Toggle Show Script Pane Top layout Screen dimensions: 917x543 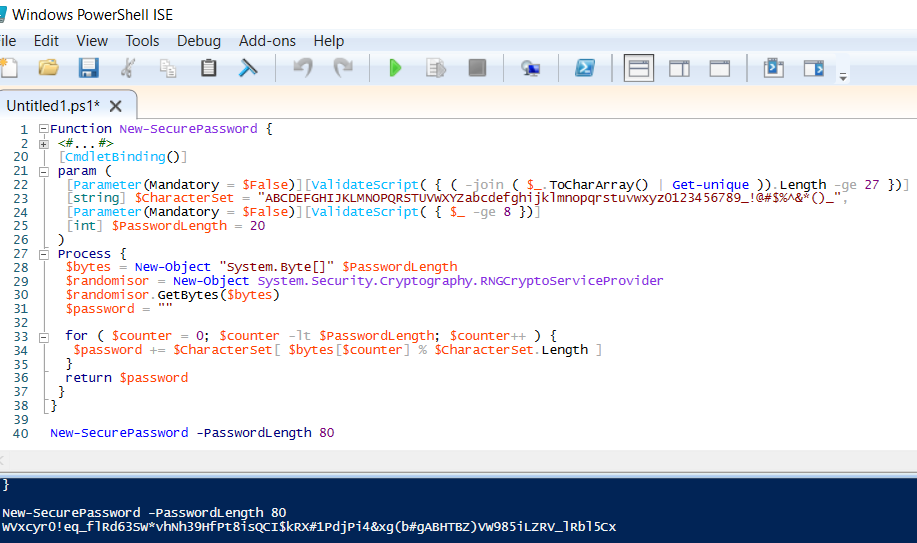639,68
